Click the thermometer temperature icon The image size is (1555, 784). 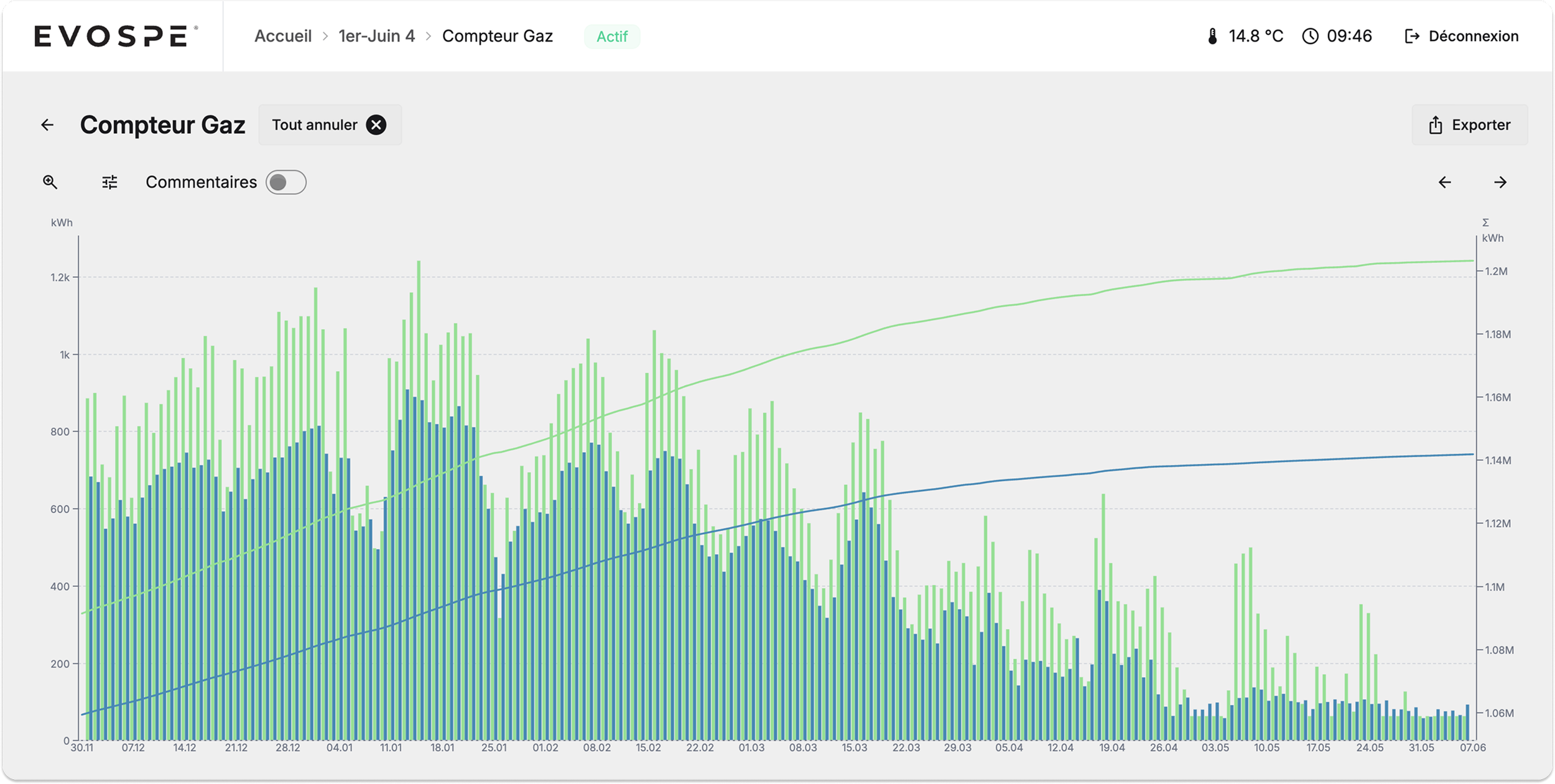pyautogui.click(x=1212, y=36)
